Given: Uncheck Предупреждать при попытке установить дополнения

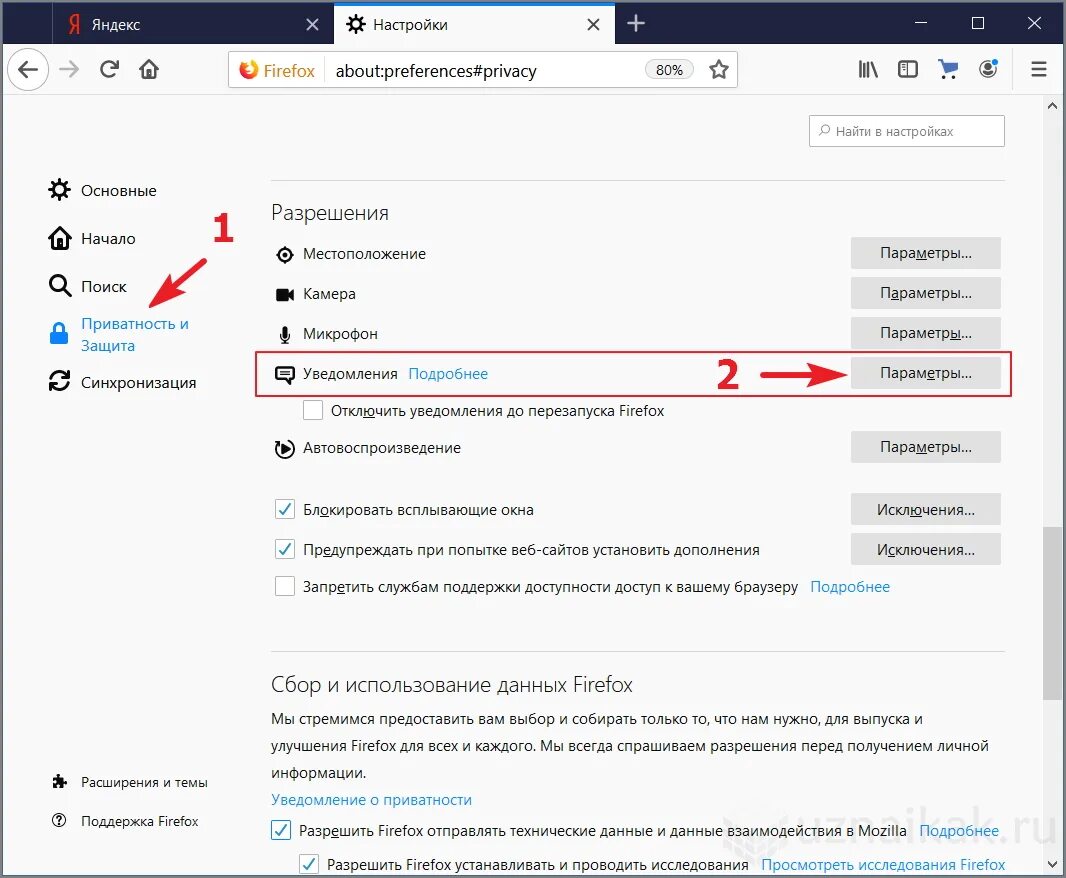Looking at the screenshot, I should 284,549.
